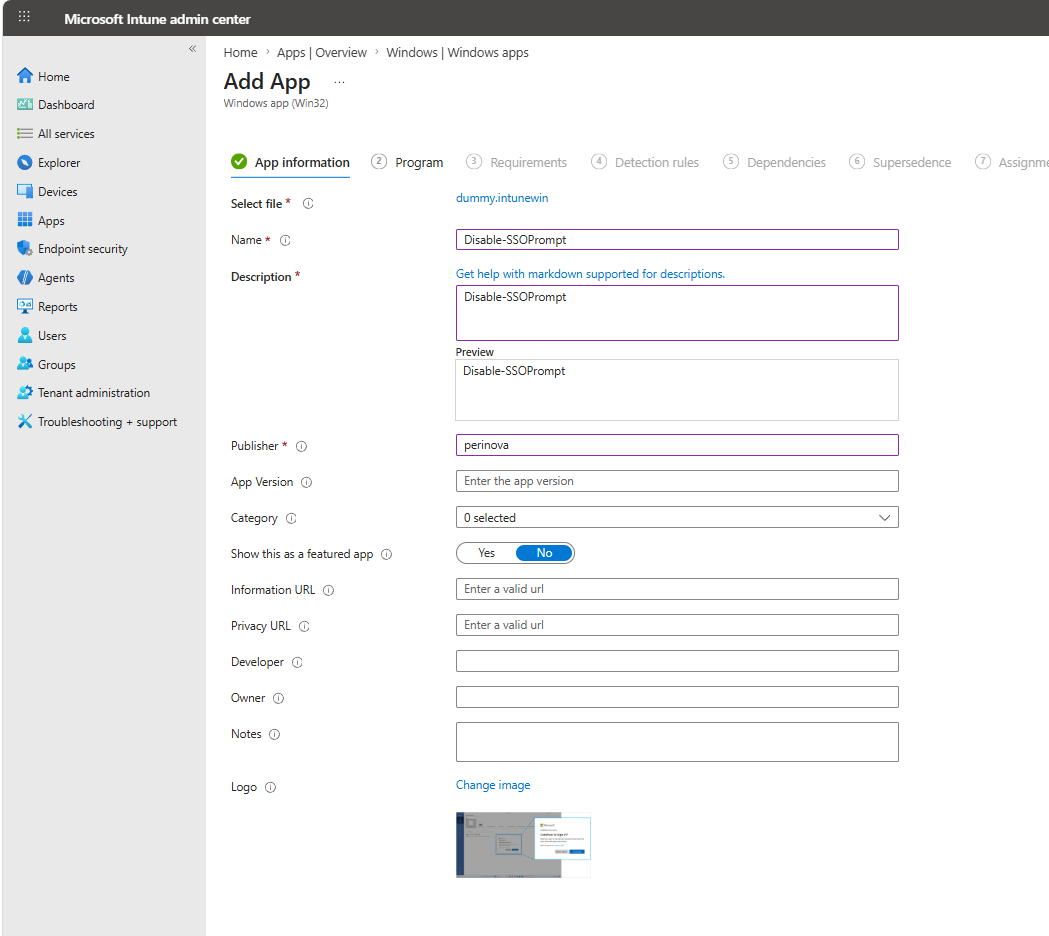Click the Home house icon in sidebar
1049x936 pixels.
pyautogui.click(x=25, y=76)
